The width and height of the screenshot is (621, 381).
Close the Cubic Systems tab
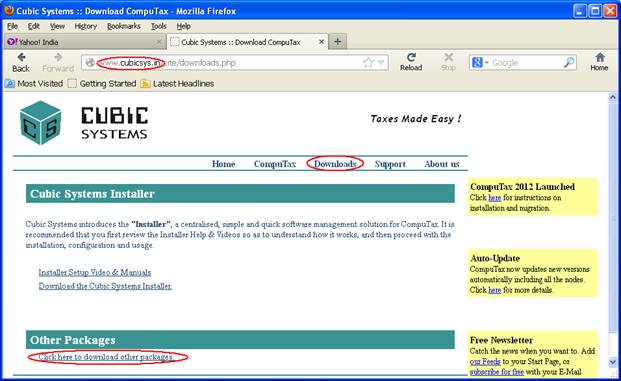321,41
